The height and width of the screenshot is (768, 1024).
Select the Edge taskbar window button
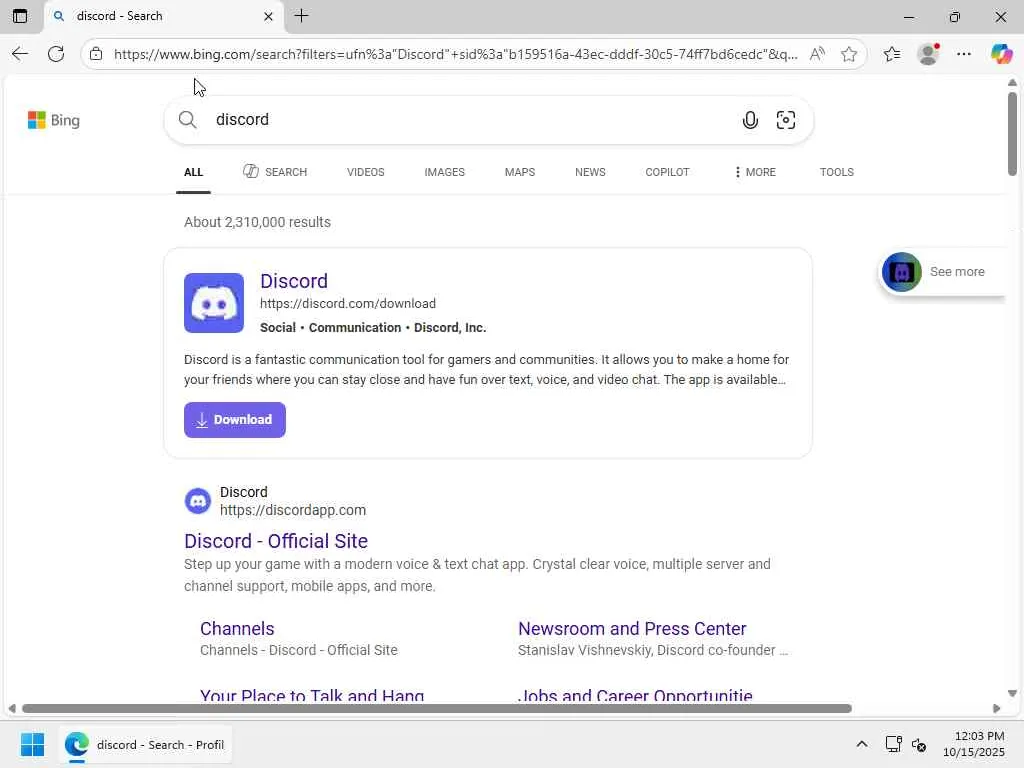[145, 744]
